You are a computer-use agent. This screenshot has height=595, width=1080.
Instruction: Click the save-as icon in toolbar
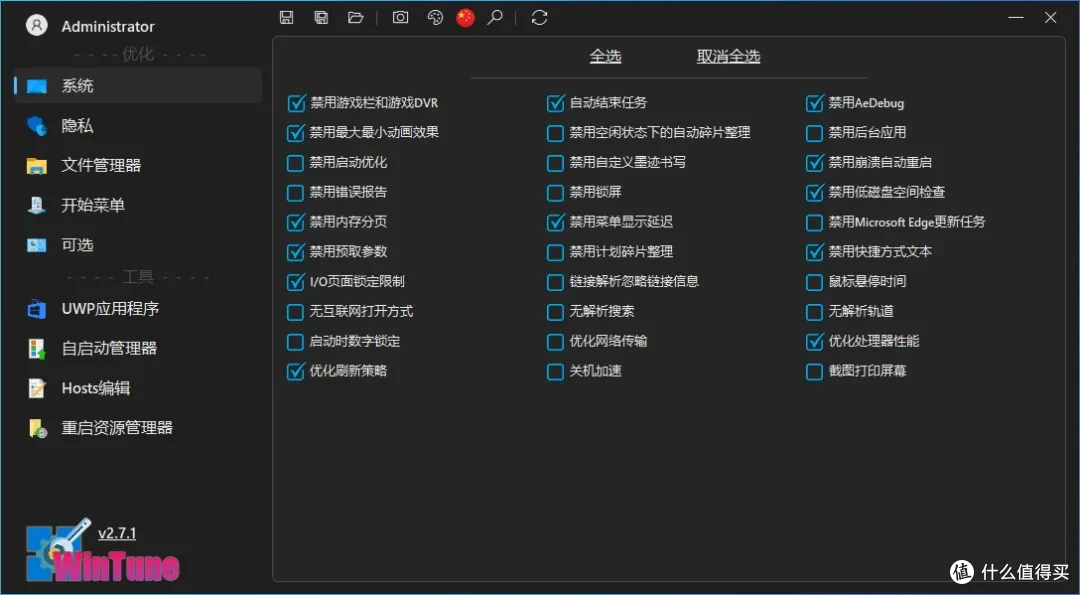[321, 18]
